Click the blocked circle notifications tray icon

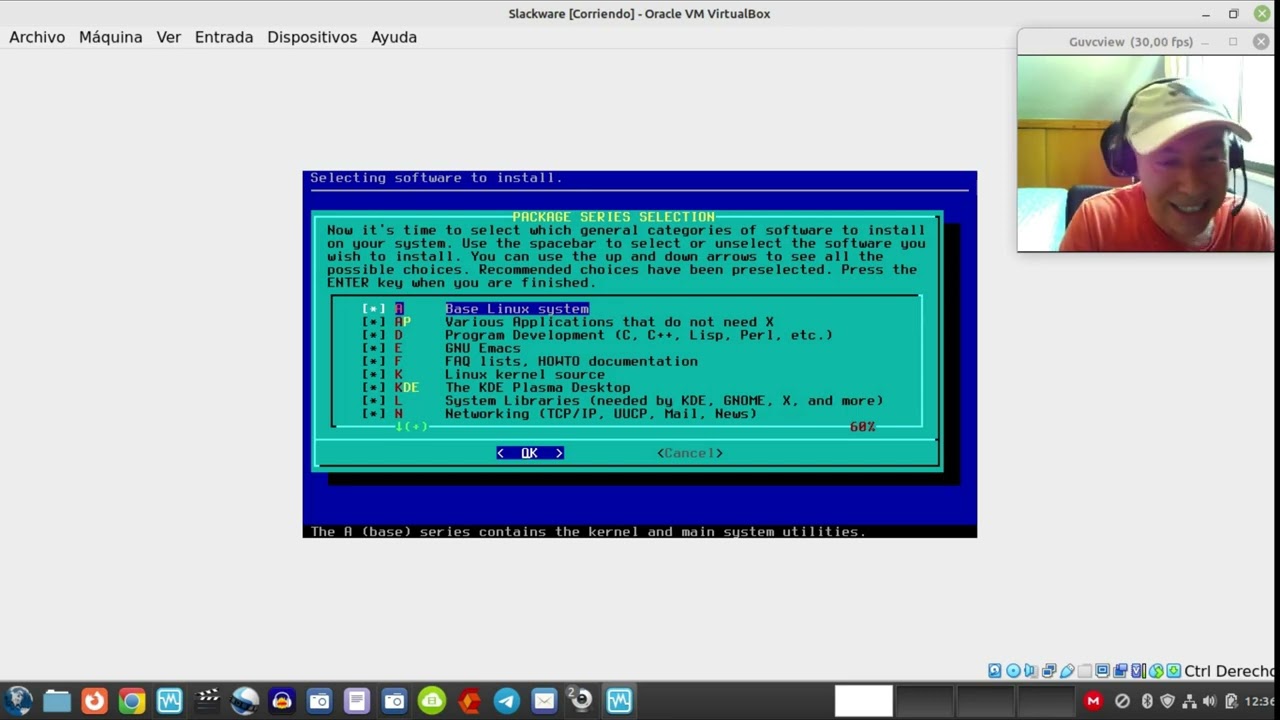1122,701
